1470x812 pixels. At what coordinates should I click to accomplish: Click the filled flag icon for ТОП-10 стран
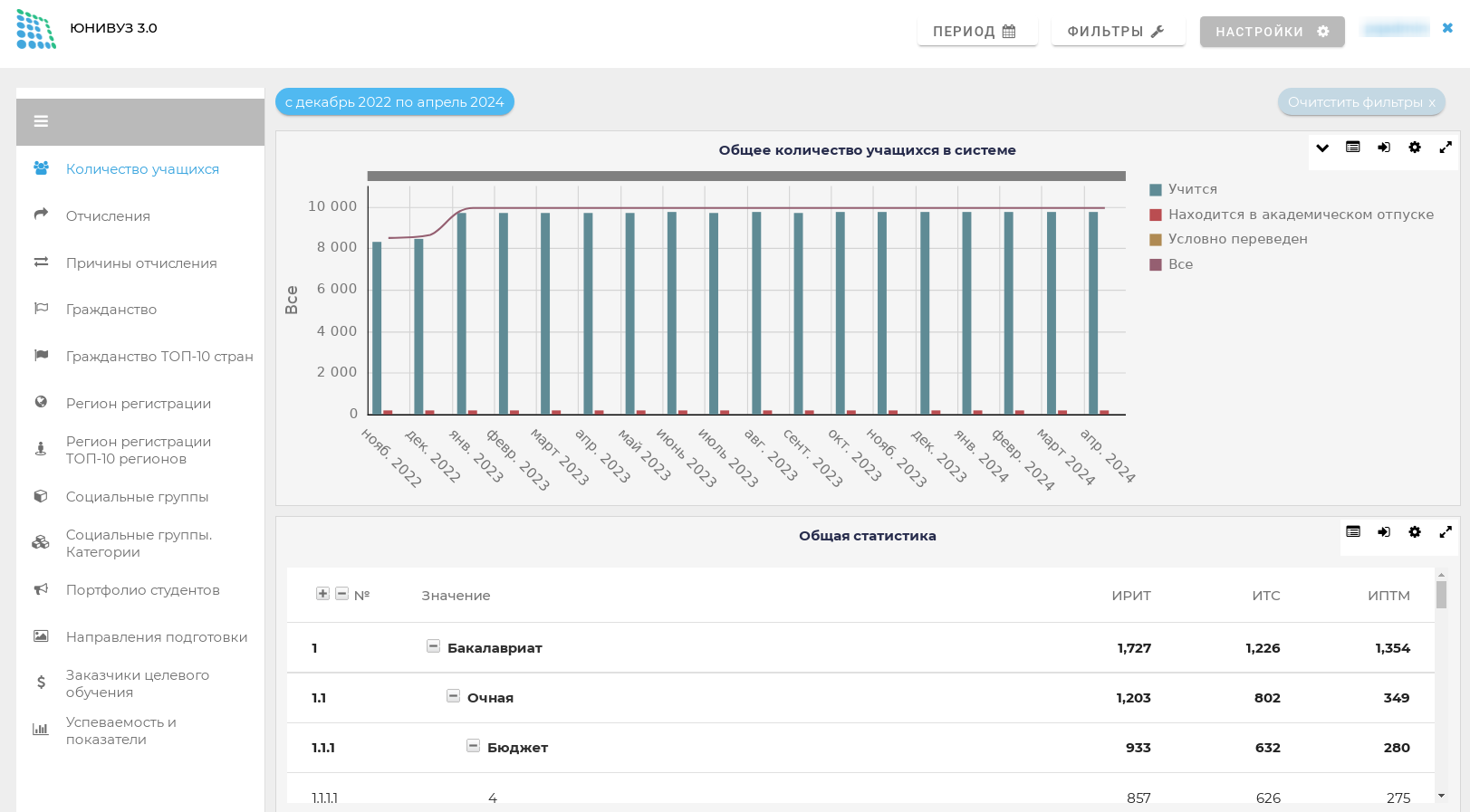coord(41,356)
